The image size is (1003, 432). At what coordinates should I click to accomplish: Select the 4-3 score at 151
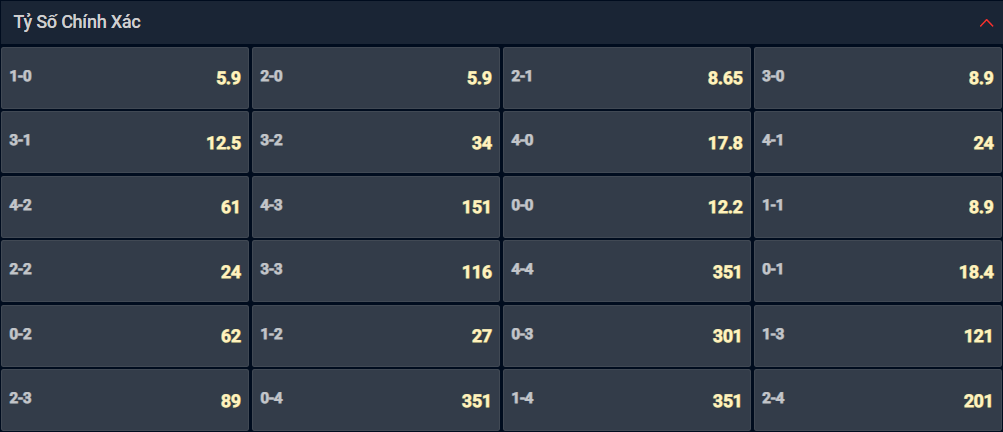(x=375, y=207)
